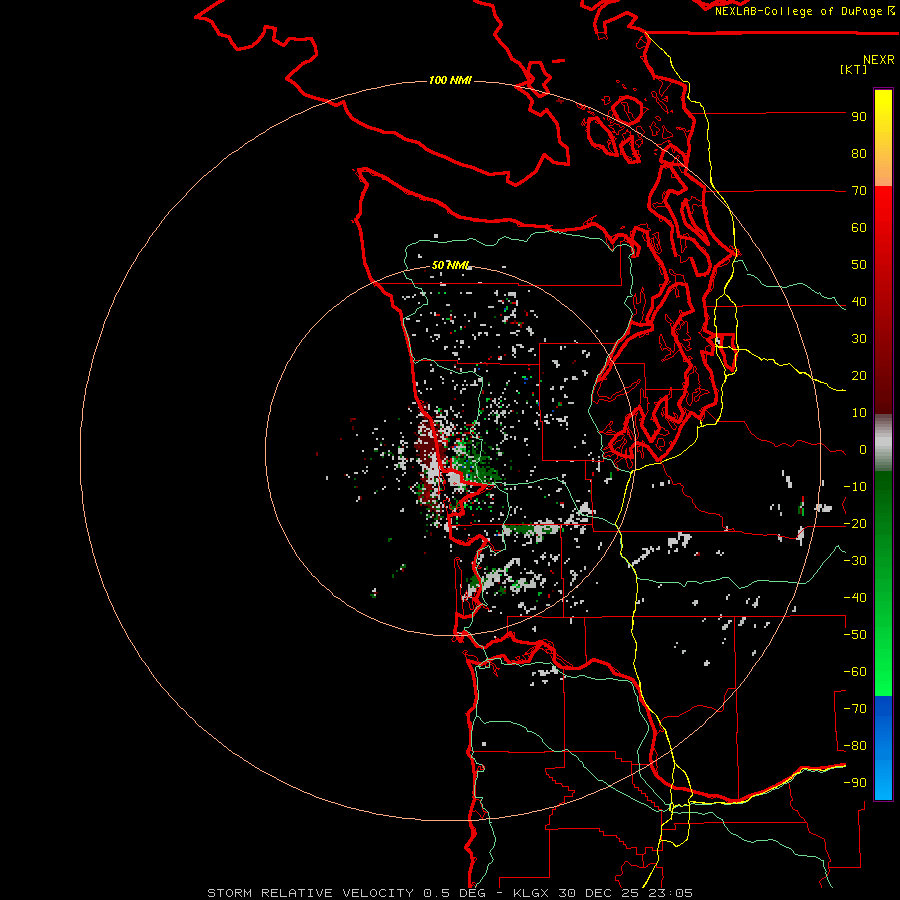The height and width of the screenshot is (900, 900).
Task: Click the 30 value on the color scale
Action: pos(859,339)
